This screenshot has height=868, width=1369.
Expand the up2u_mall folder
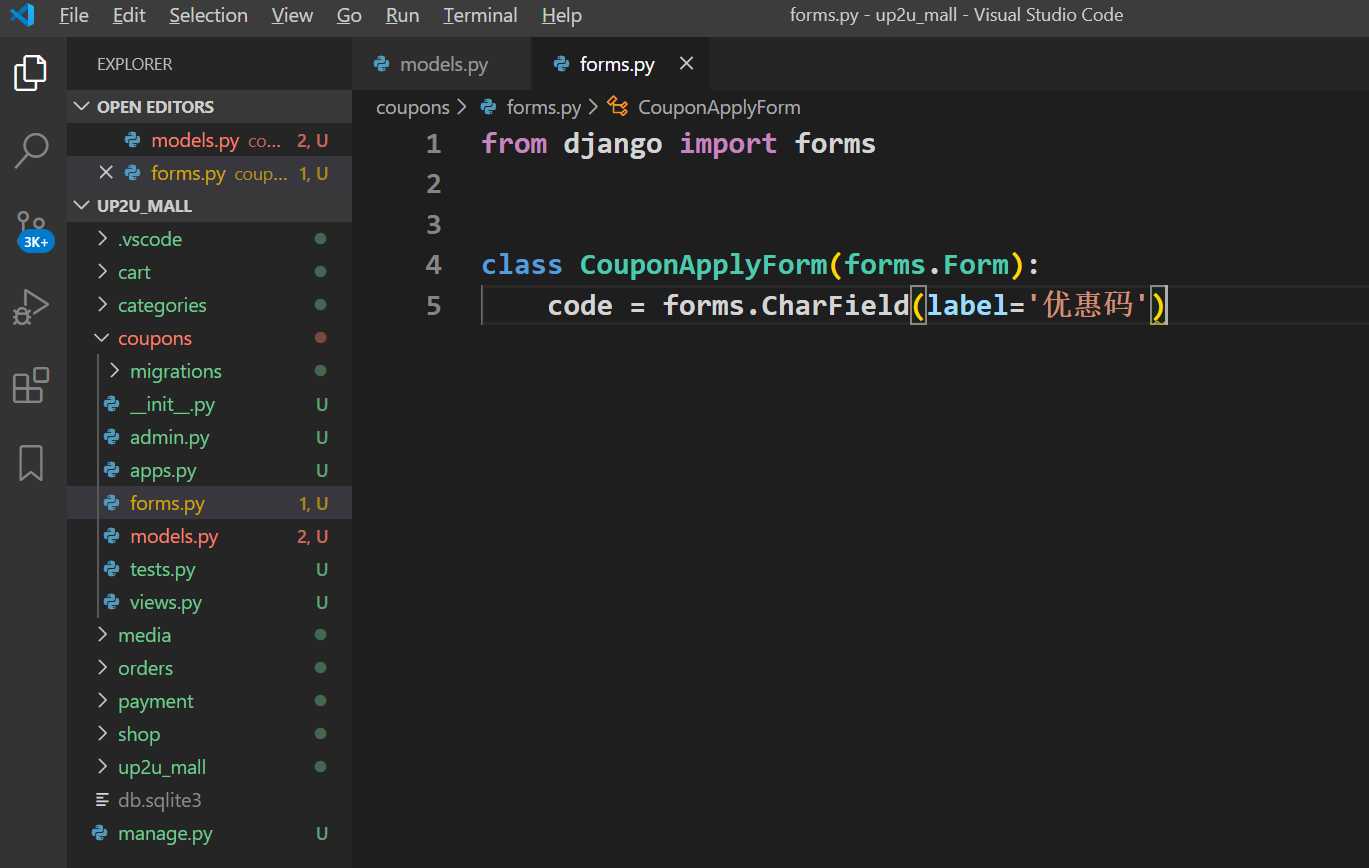(x=209, y=767)
